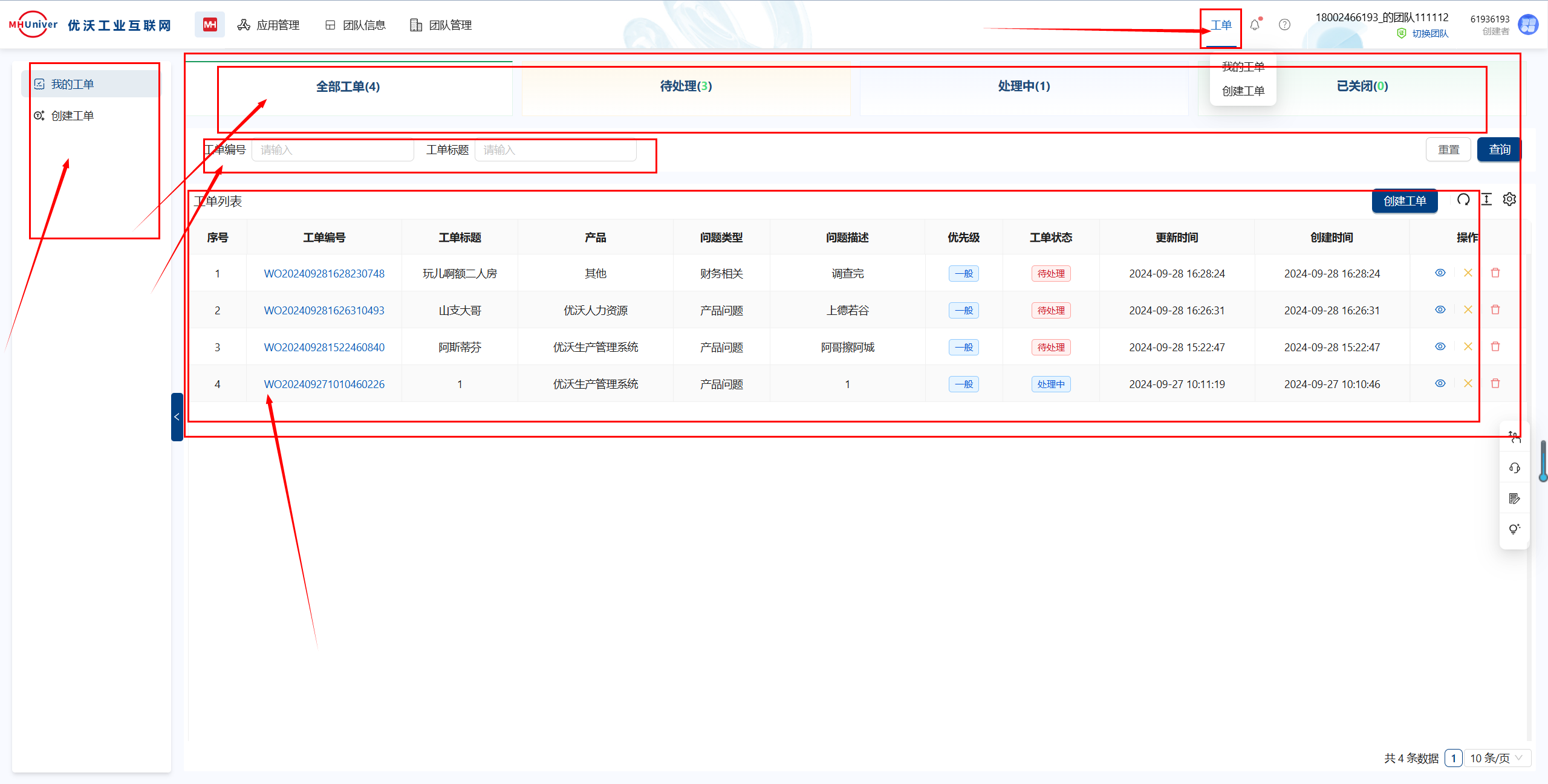
Task: Click the notification bell icon
Action: click(x=1255, y=25)
